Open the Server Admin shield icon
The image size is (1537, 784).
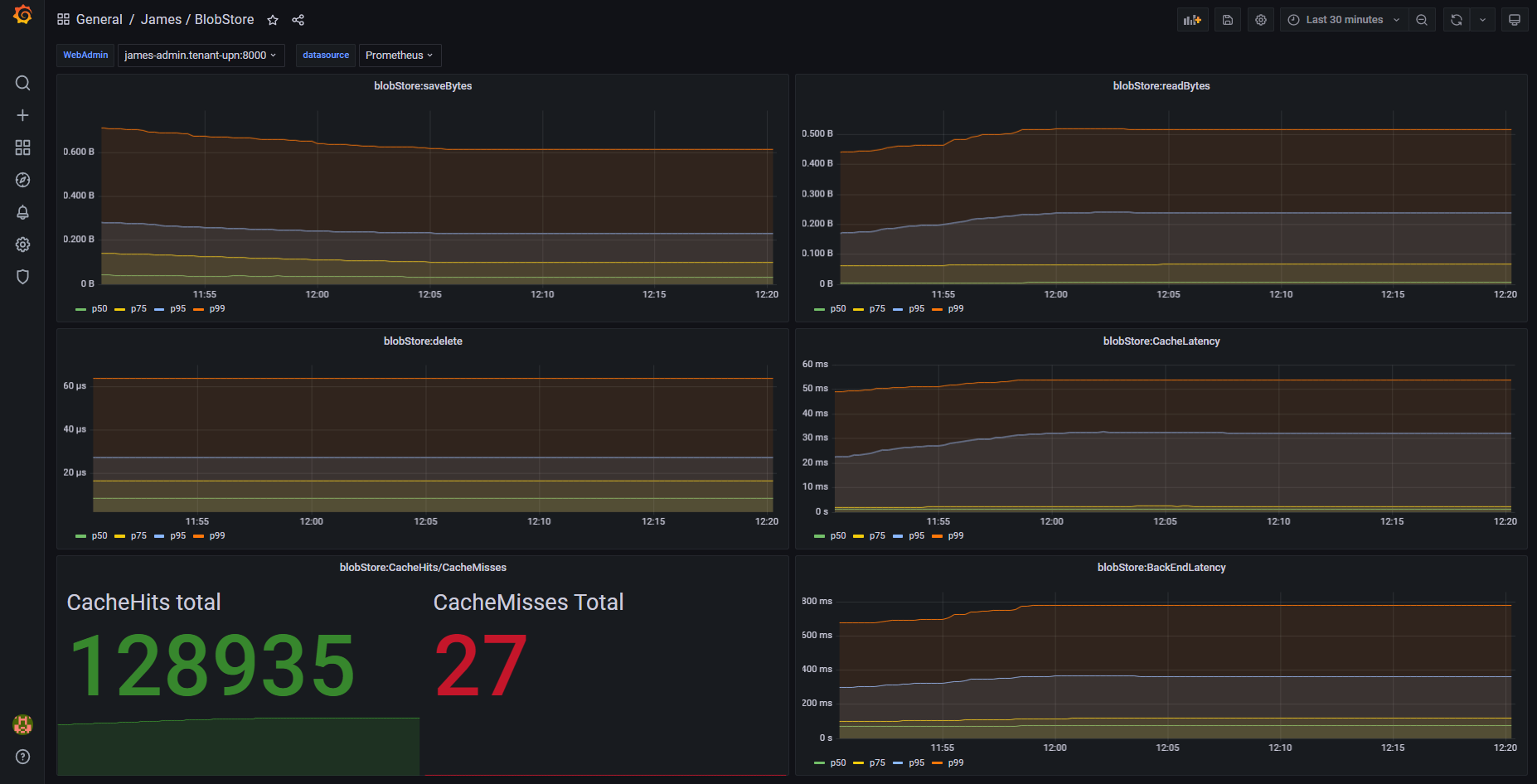(22, 277)
